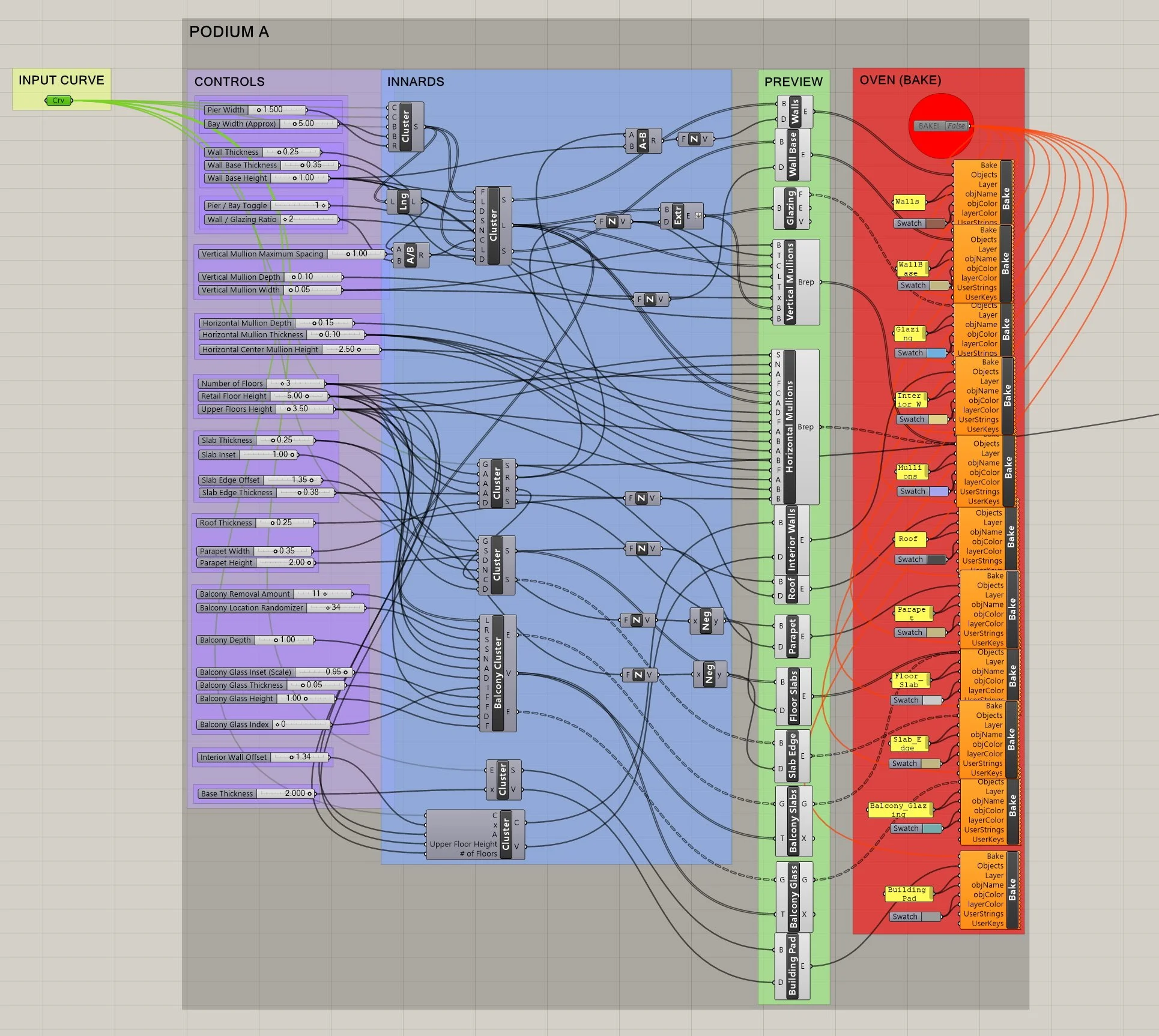
Task: Select the unit Z component beside A-B
Action: click(695, 139)
